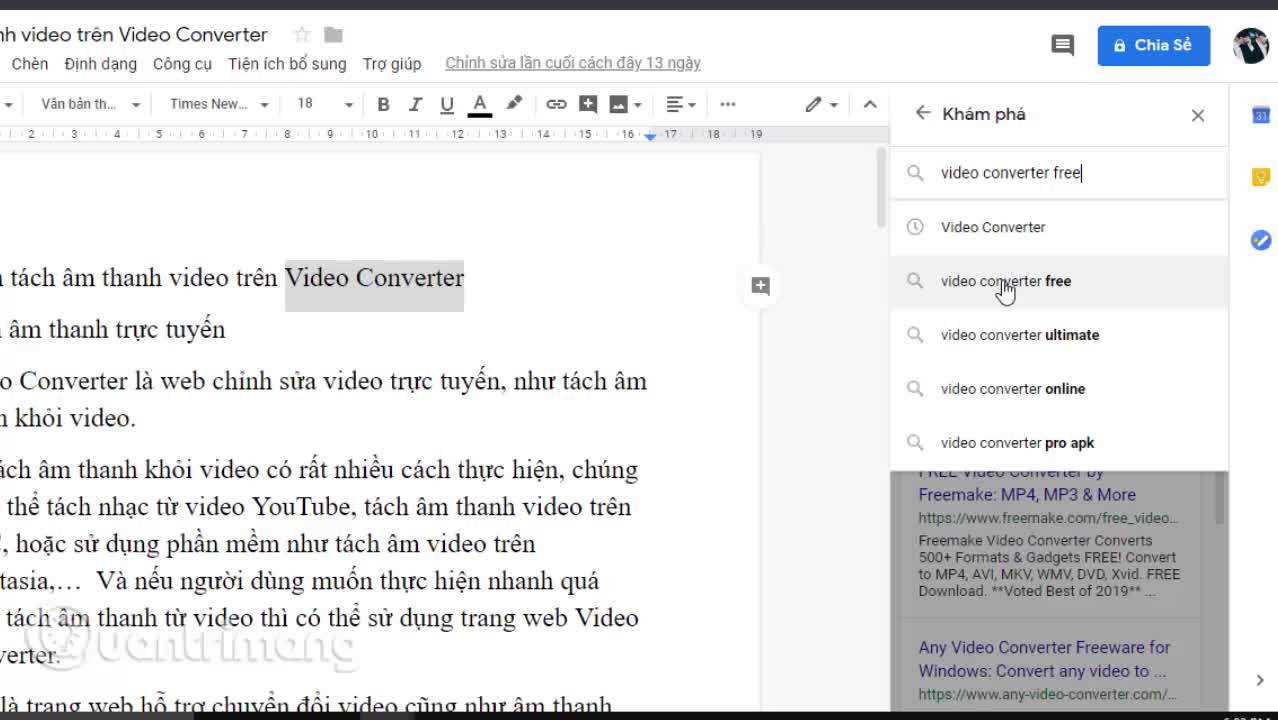Open the Chèn menu
The image size is (1278, 720).
(30, 63)
